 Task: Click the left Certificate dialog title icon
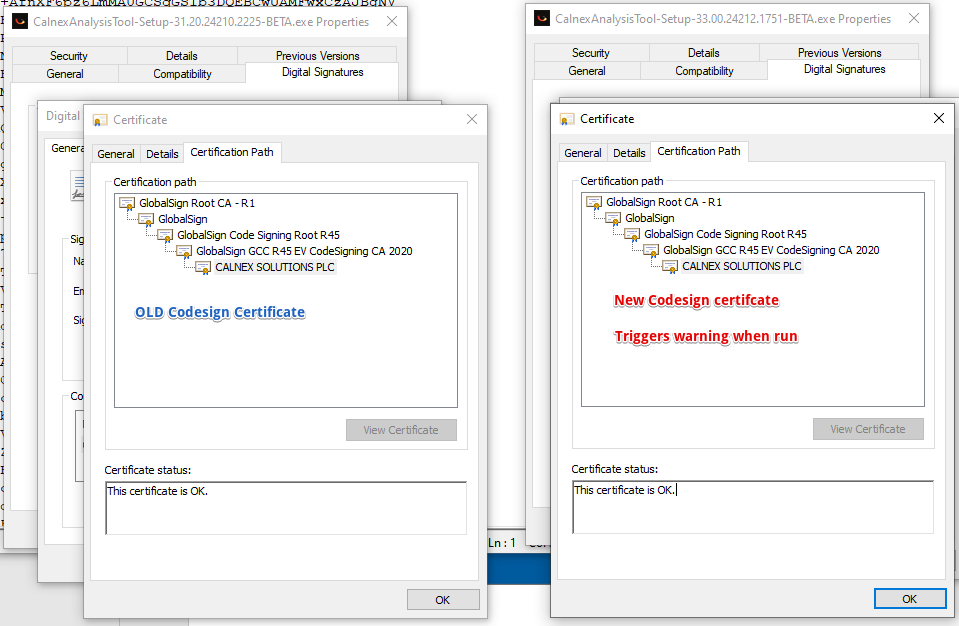(100, 120)
